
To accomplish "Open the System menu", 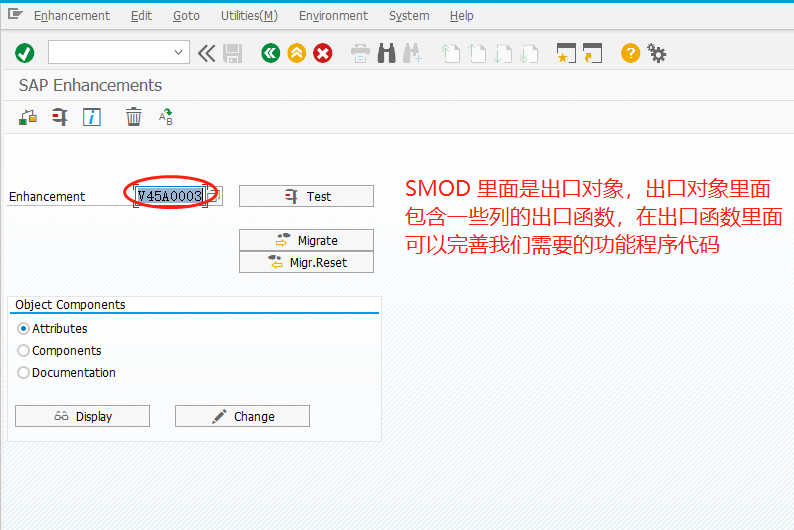I will click(409, 16).
